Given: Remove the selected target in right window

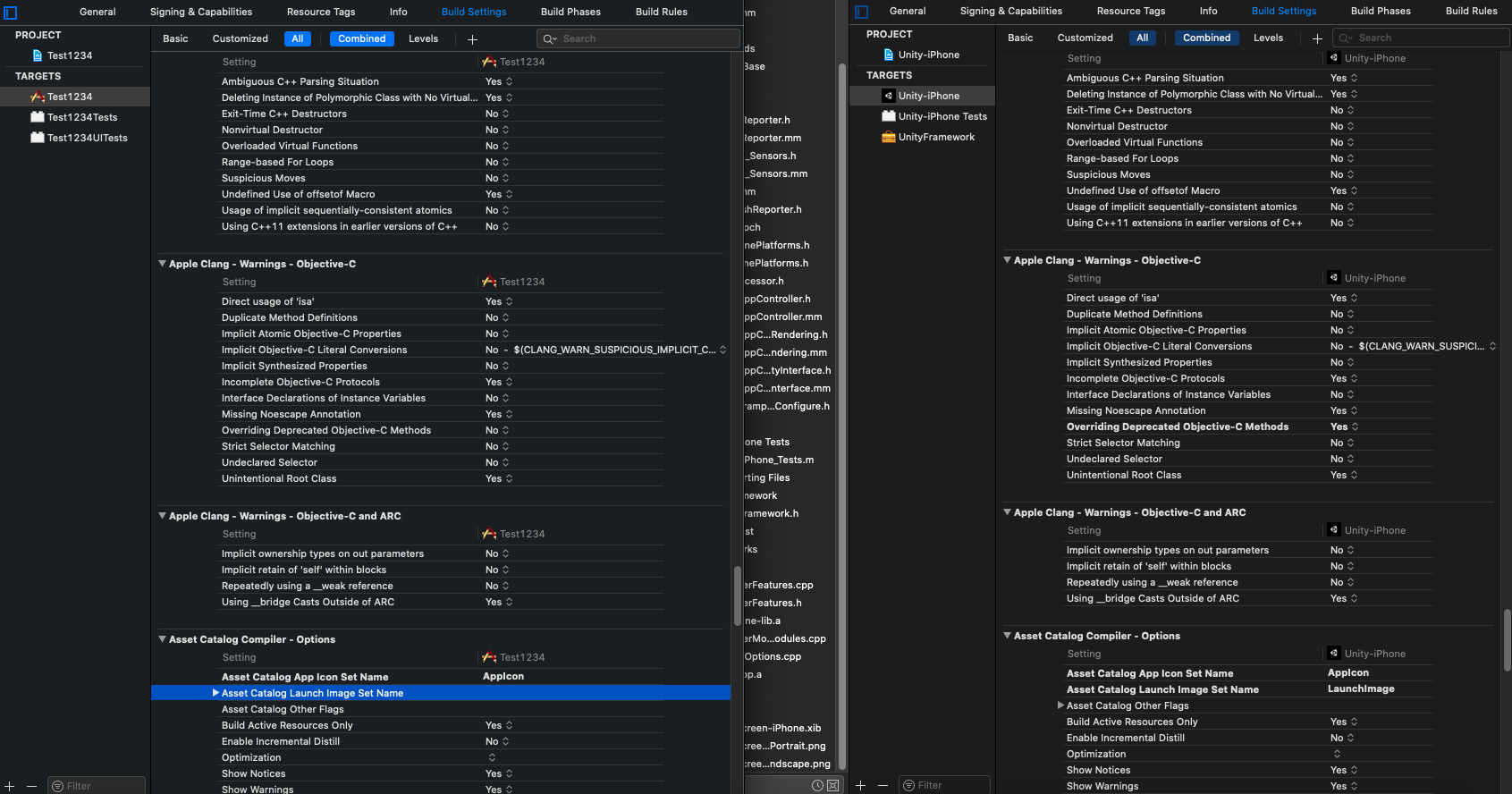Looking at the screenshot, I should click(x=883, y=785).
